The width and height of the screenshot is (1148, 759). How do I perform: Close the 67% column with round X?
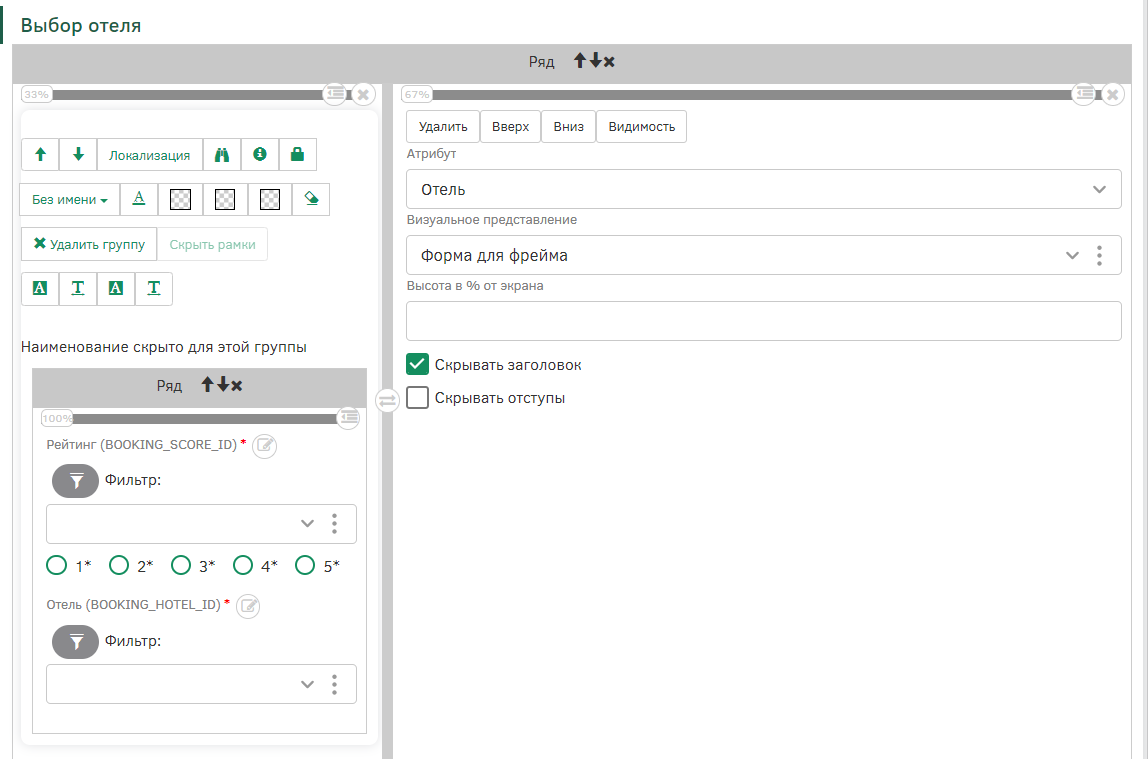pyautogui.click(x=1113, y=94)
